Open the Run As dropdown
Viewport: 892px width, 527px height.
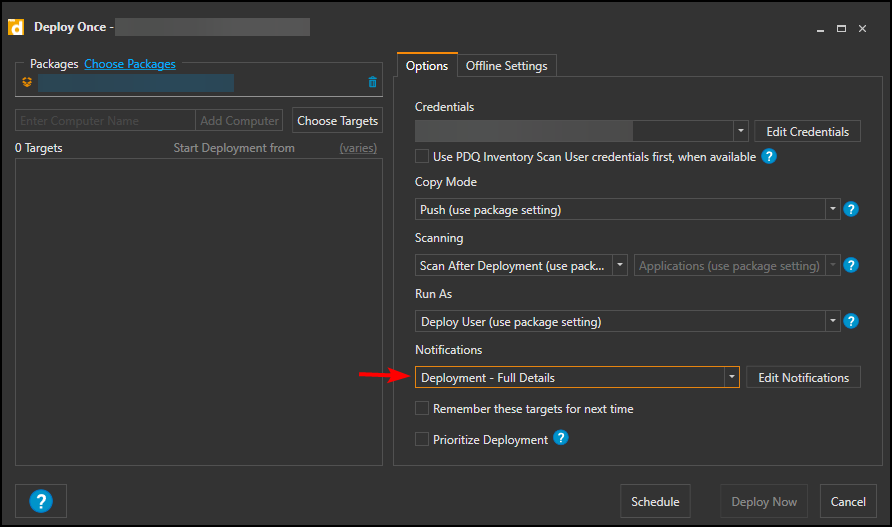[x=832, y=322]
